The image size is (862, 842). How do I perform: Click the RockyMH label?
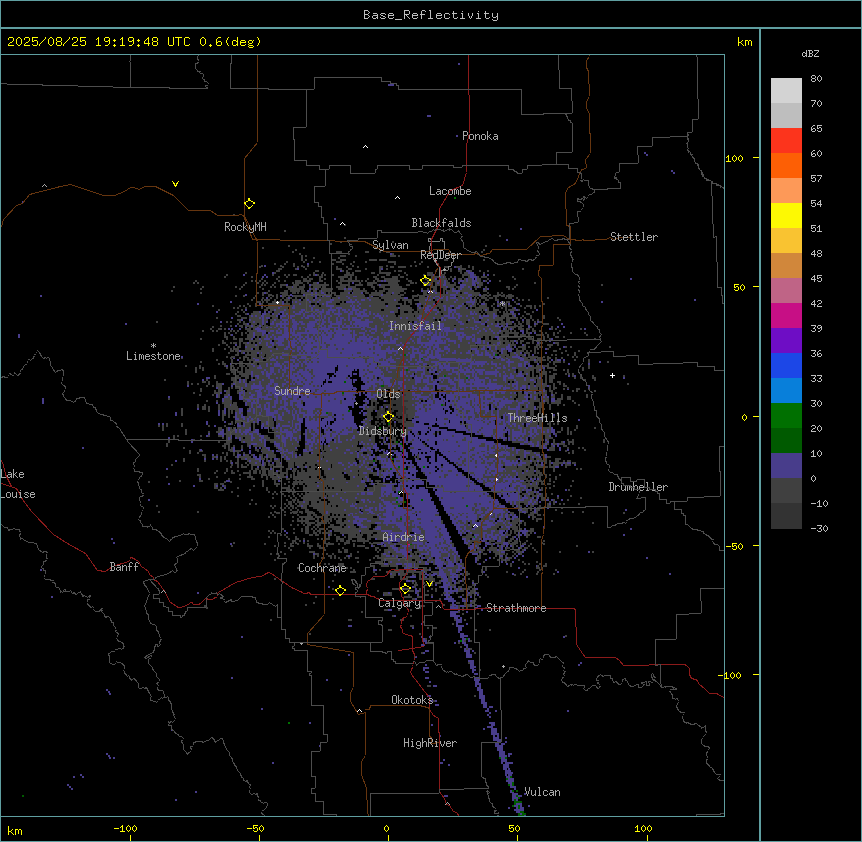coord(245,226)
